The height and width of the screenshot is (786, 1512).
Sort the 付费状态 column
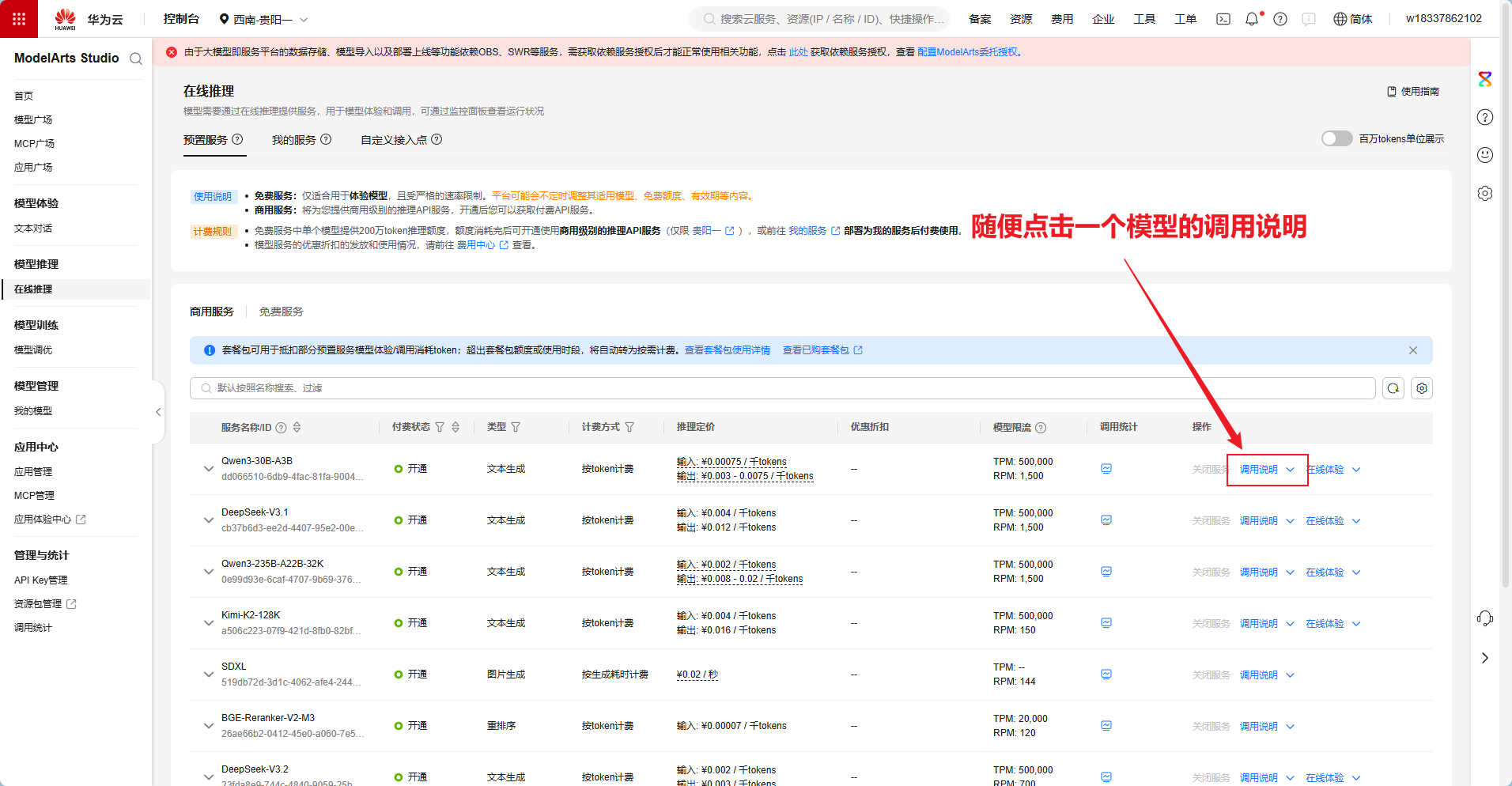coord(455,427)
